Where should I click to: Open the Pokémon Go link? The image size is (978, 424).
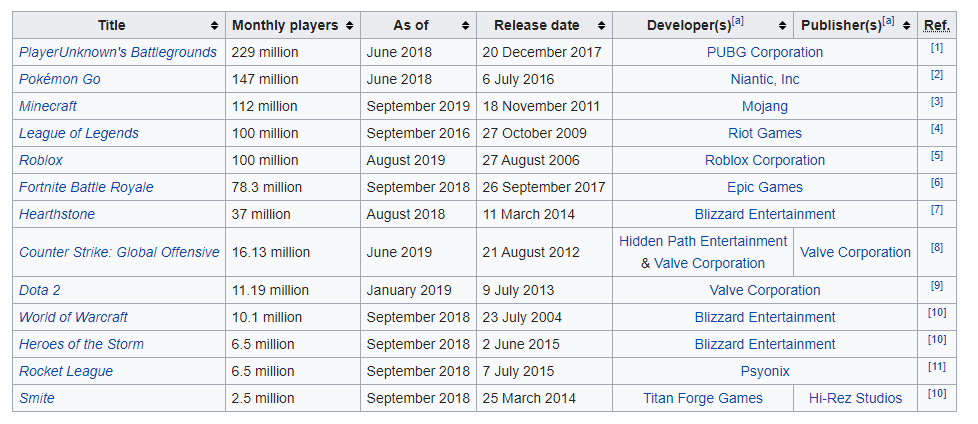(59, 79)
